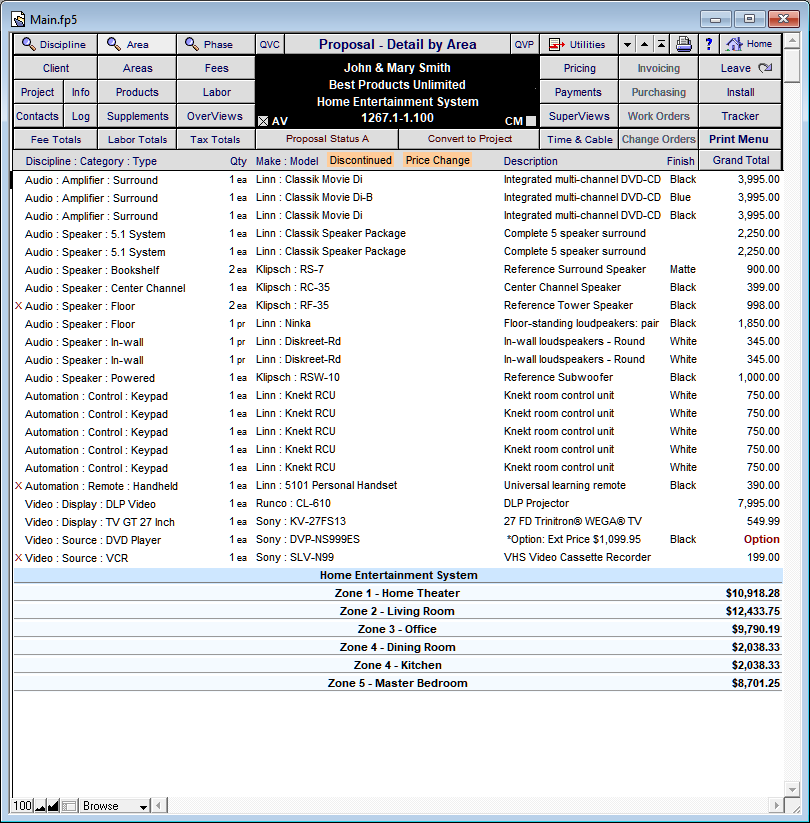
Task: Toggle the status area icon at bottom
Action: pyautogui.click(x=69, y=806)
